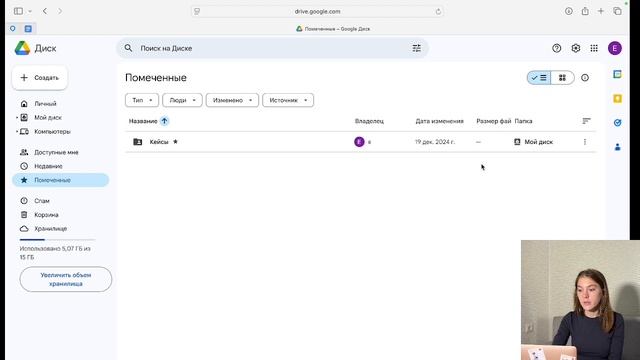640x360 pixels.
Task: Click the Google Drive logo
Action: 22,48
